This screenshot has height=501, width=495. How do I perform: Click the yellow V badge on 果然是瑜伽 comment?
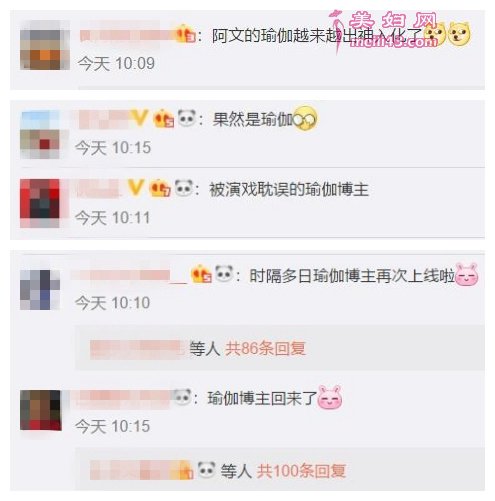coord(139,118)
